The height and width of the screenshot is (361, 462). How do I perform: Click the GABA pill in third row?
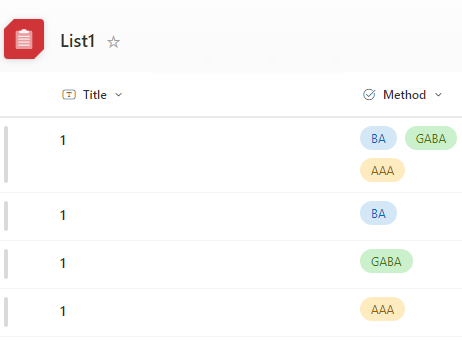coord(386,261)
